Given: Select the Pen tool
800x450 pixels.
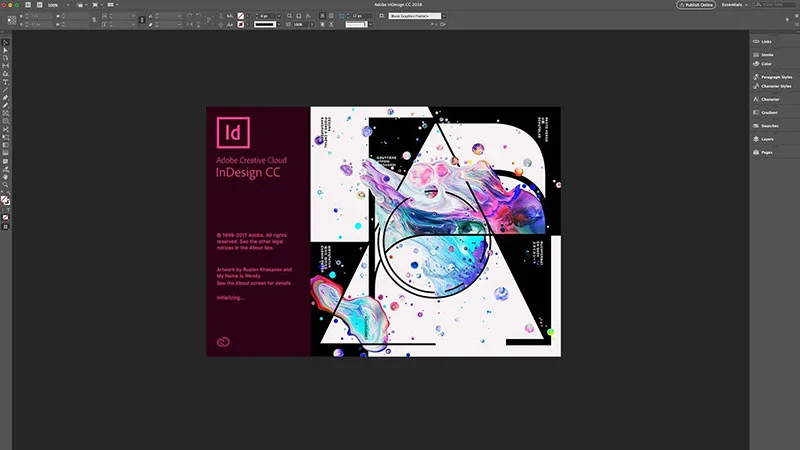Looking at the screenshot, I should click(x=6, y=97).
